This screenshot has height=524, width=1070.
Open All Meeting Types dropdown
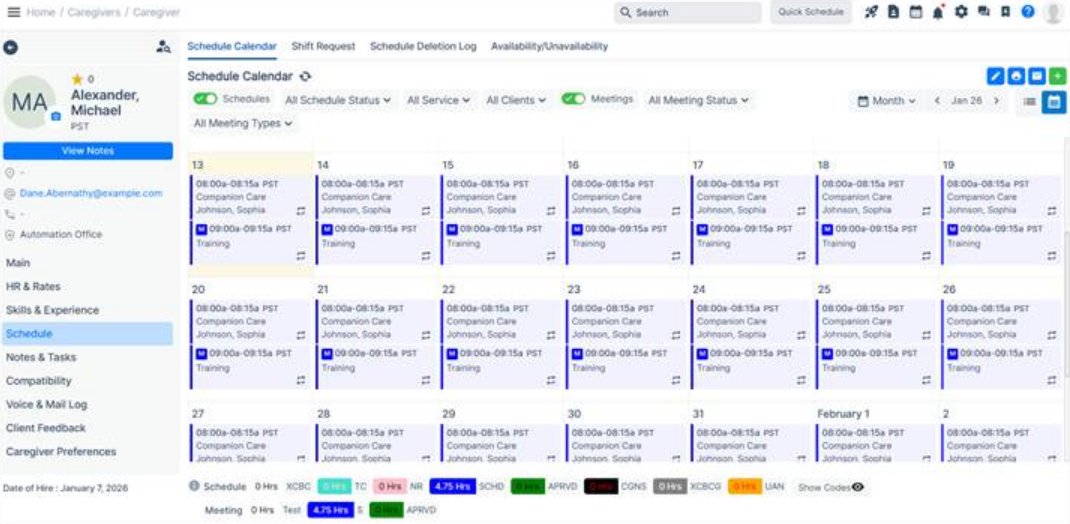(x=243, y=123)
